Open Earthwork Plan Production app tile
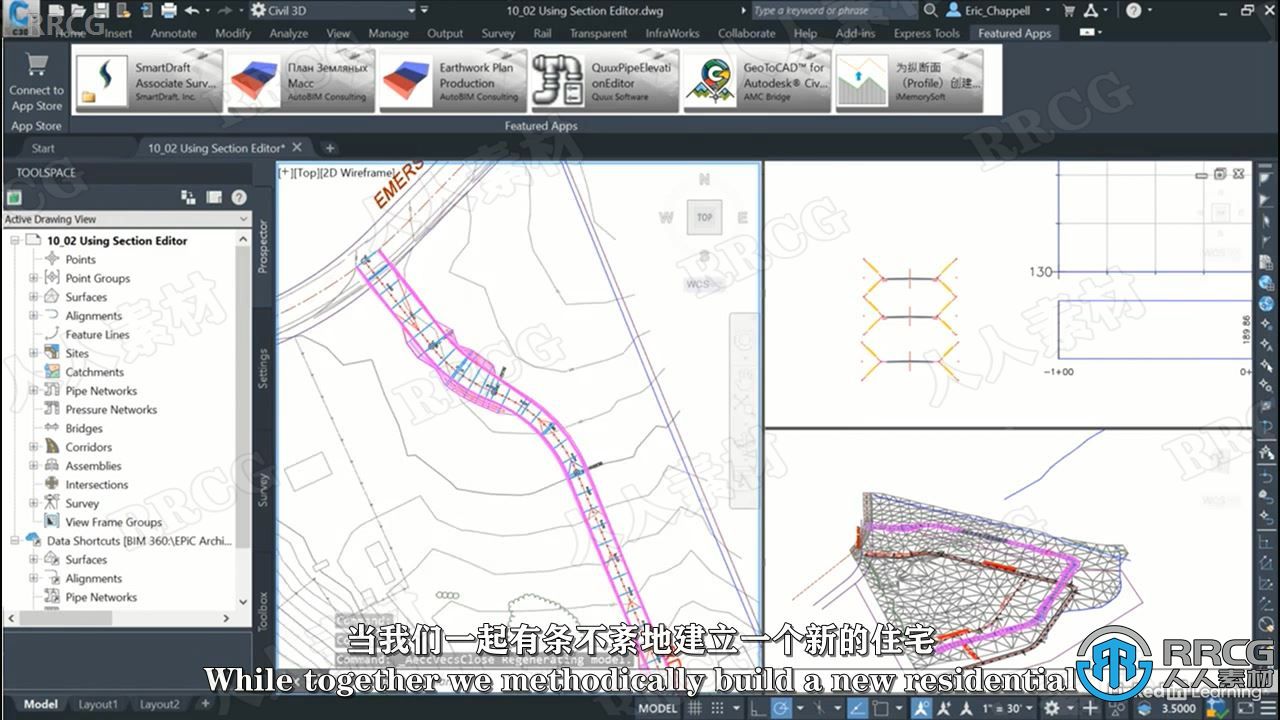Image resolution: width=1280 pixels, height=720 pixels. (x=452, y=81)
